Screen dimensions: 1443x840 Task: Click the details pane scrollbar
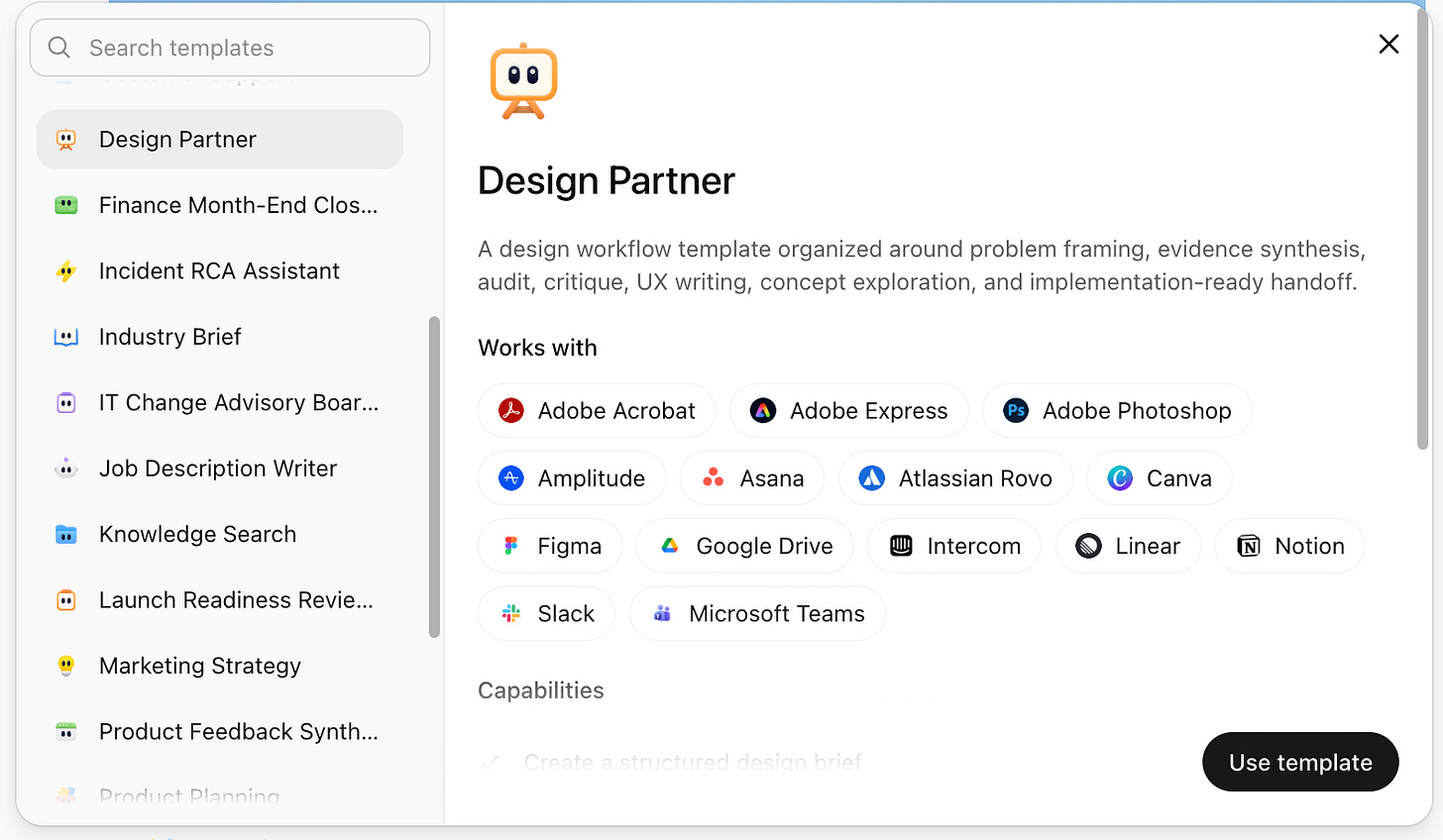click(x=1423, y=228)
